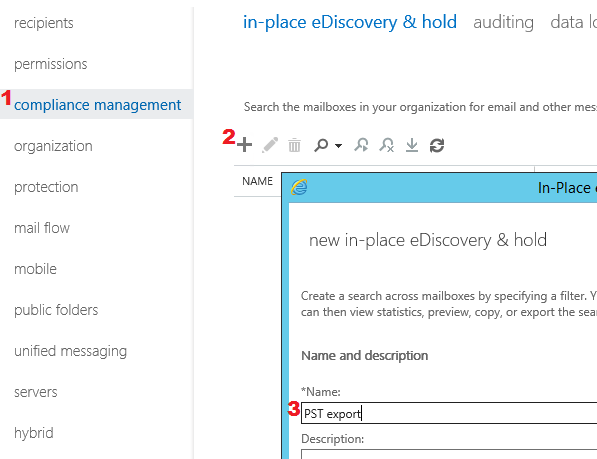Switch to the auditing tab
This screenshot has width=597, height=459.
click(x=503, y=22)
